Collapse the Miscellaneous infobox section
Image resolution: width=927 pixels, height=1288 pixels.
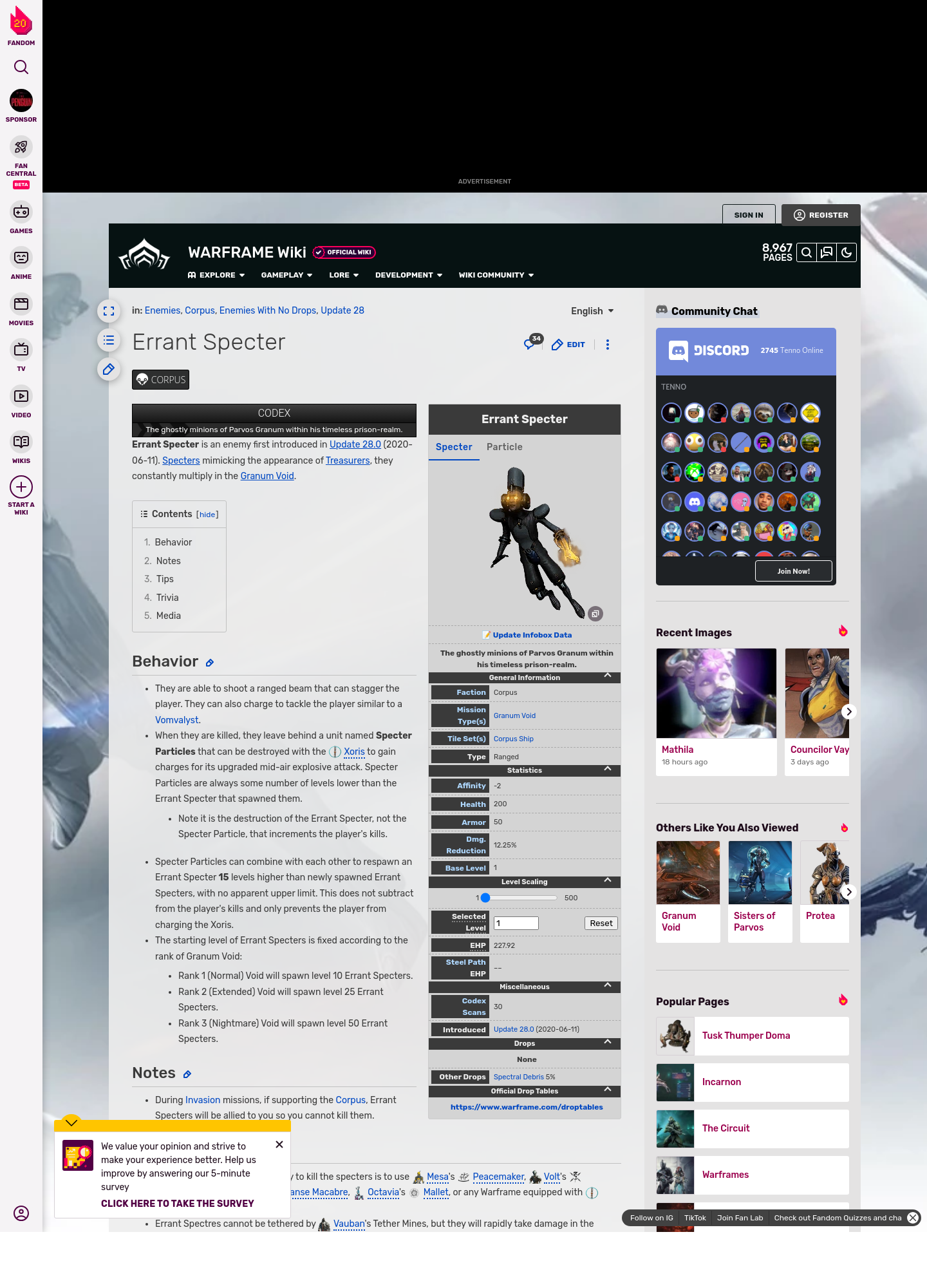tap(608, 985)
